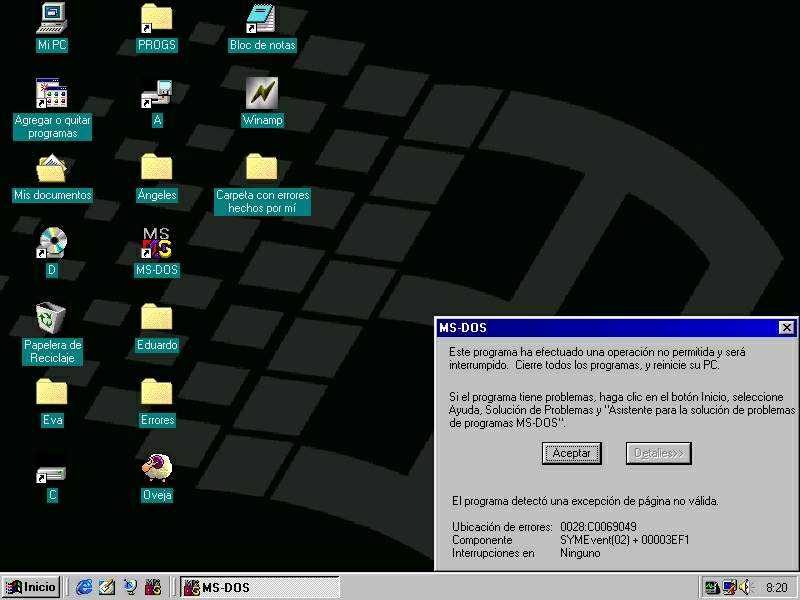800x600 pixels.
Task: Click the MS-DOS dialog title bar
Action: [x=617, y=328]
